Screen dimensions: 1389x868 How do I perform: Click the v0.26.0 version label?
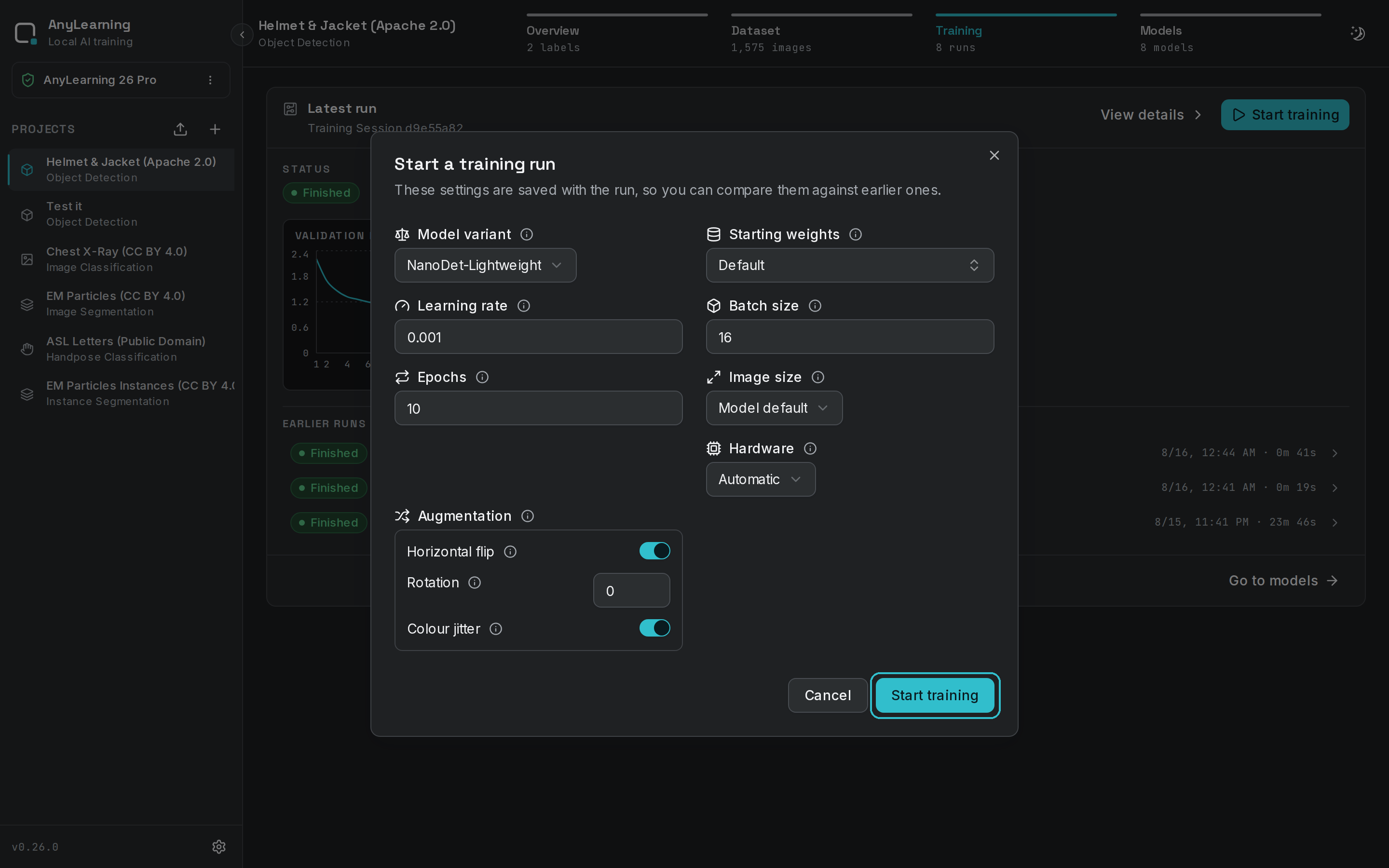click(35, 847)
